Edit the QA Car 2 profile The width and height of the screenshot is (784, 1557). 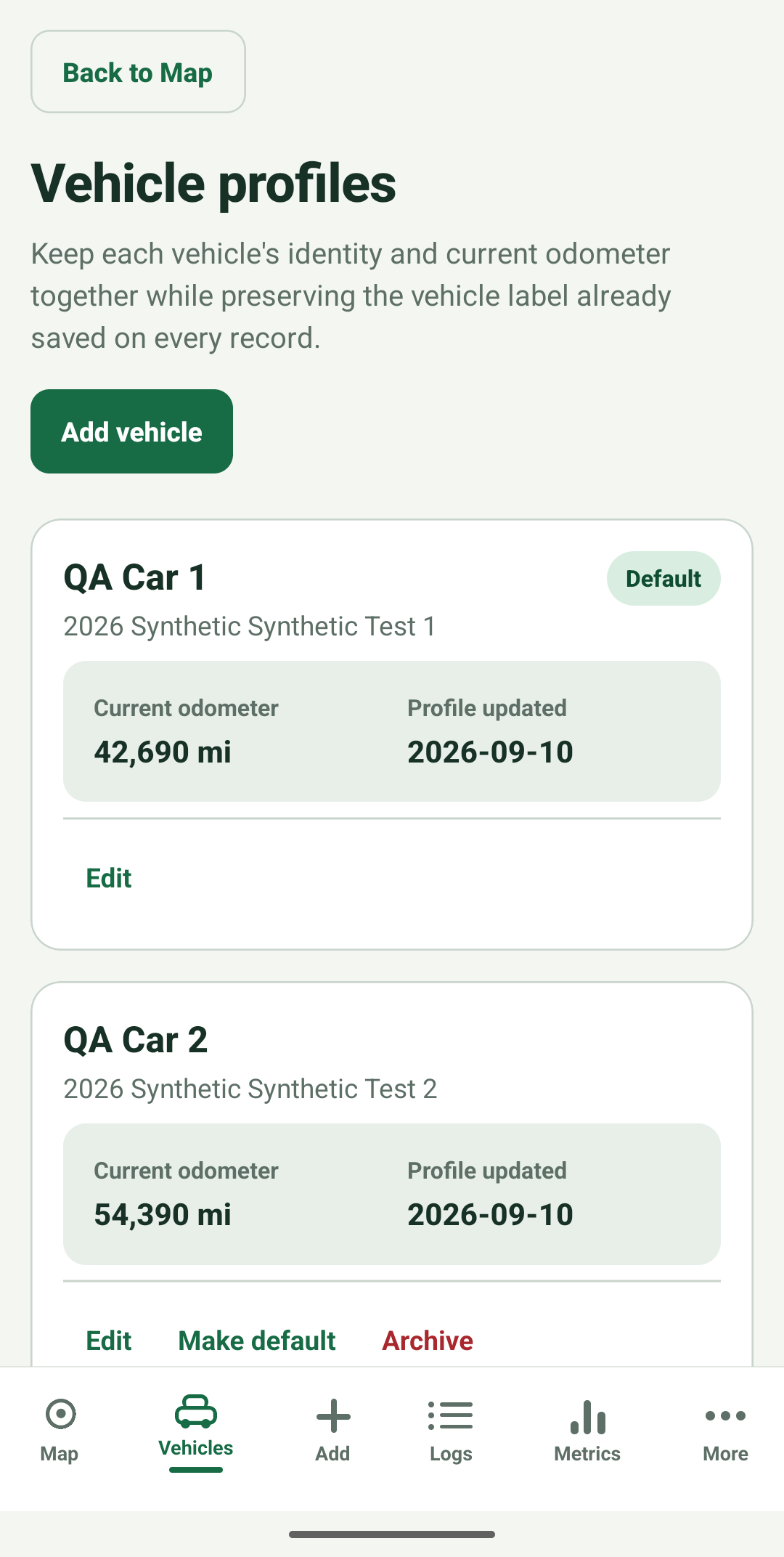pyautogui.click(x=109, y=1341)
